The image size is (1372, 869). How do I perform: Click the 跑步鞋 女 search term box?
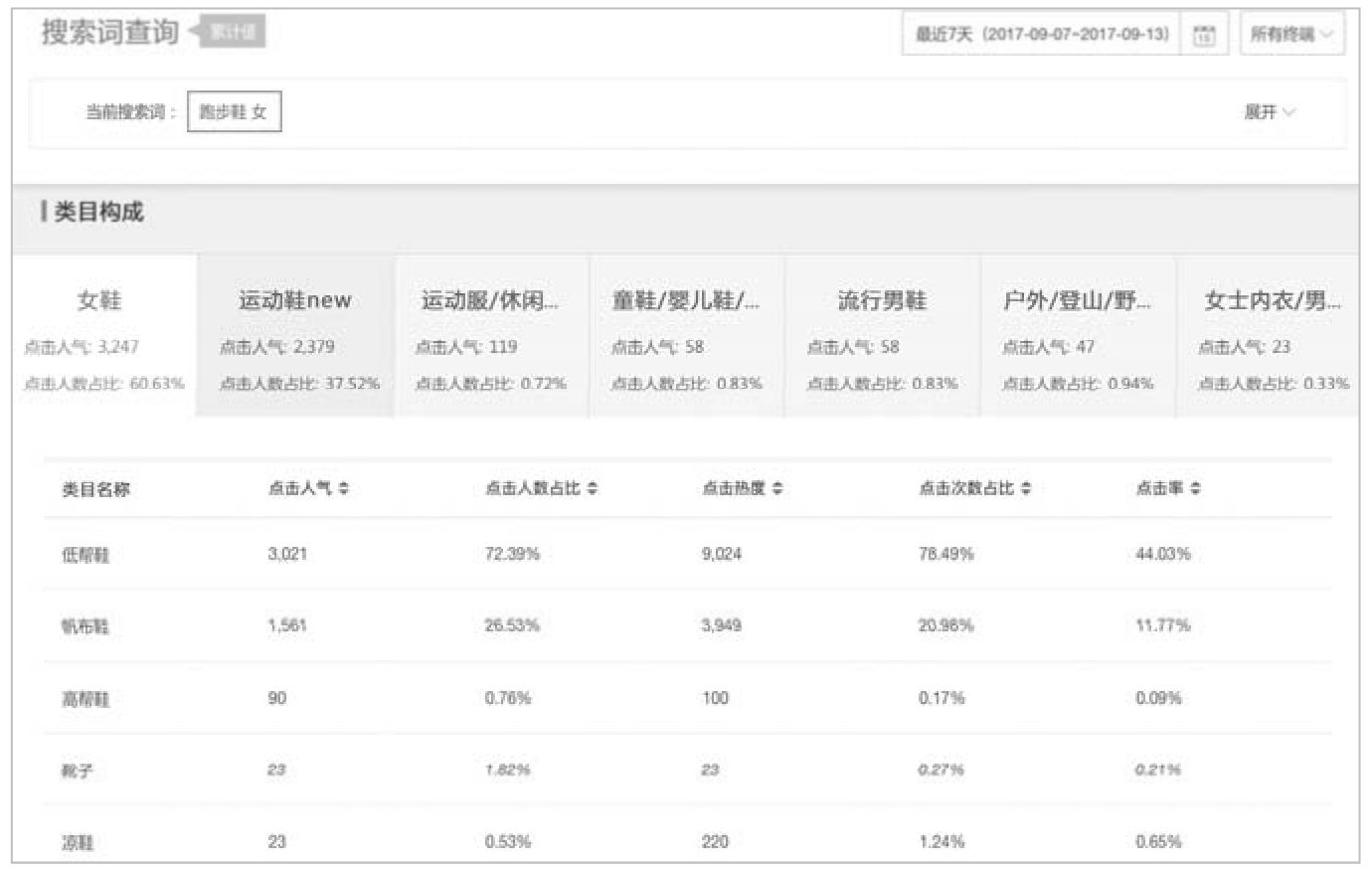point(234,112)
